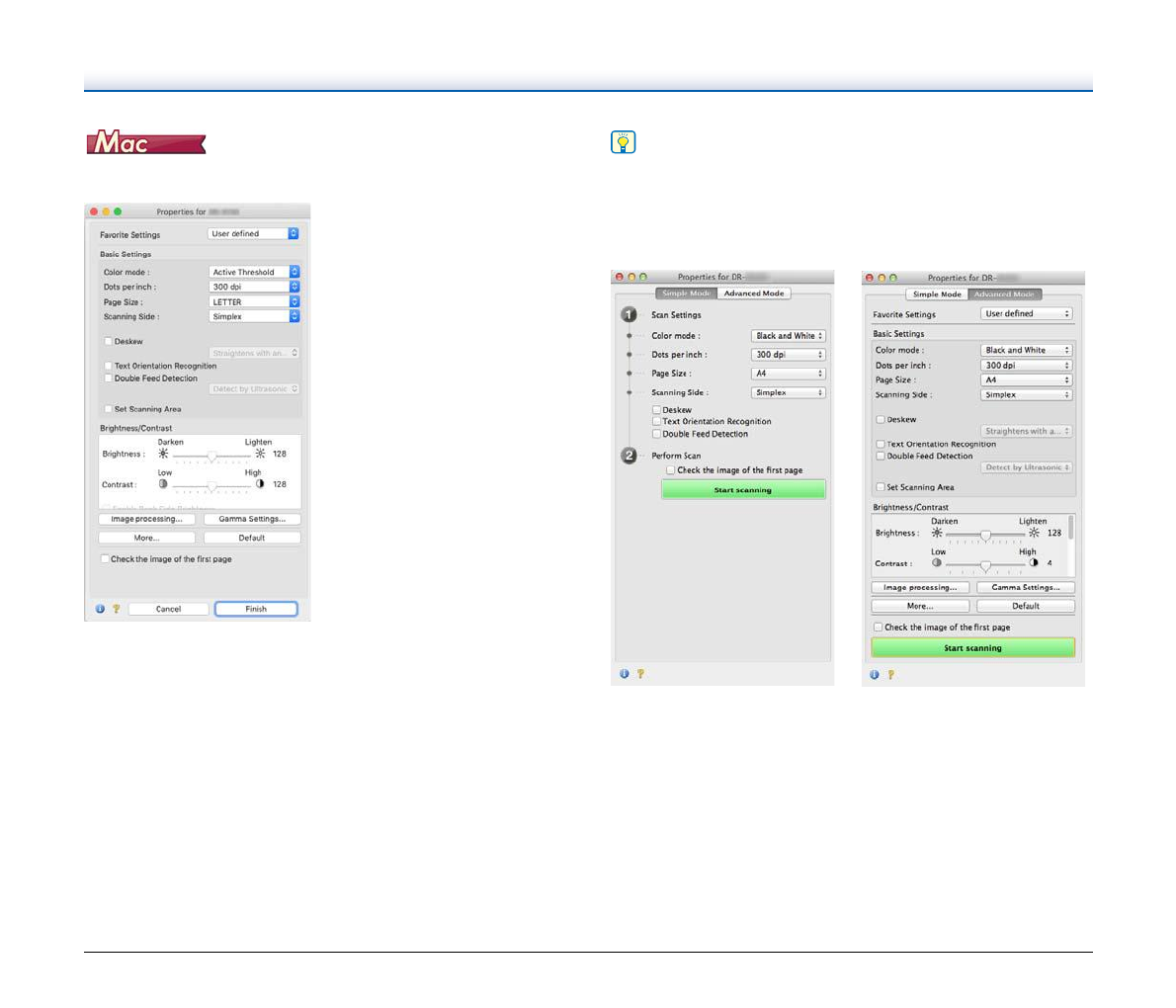This screenshot has height=1008, width=1176.
Task: Click the scrollbar in the Advanced Mode Brightness/Contrast panel
Action: click(x=1071, y=529)
